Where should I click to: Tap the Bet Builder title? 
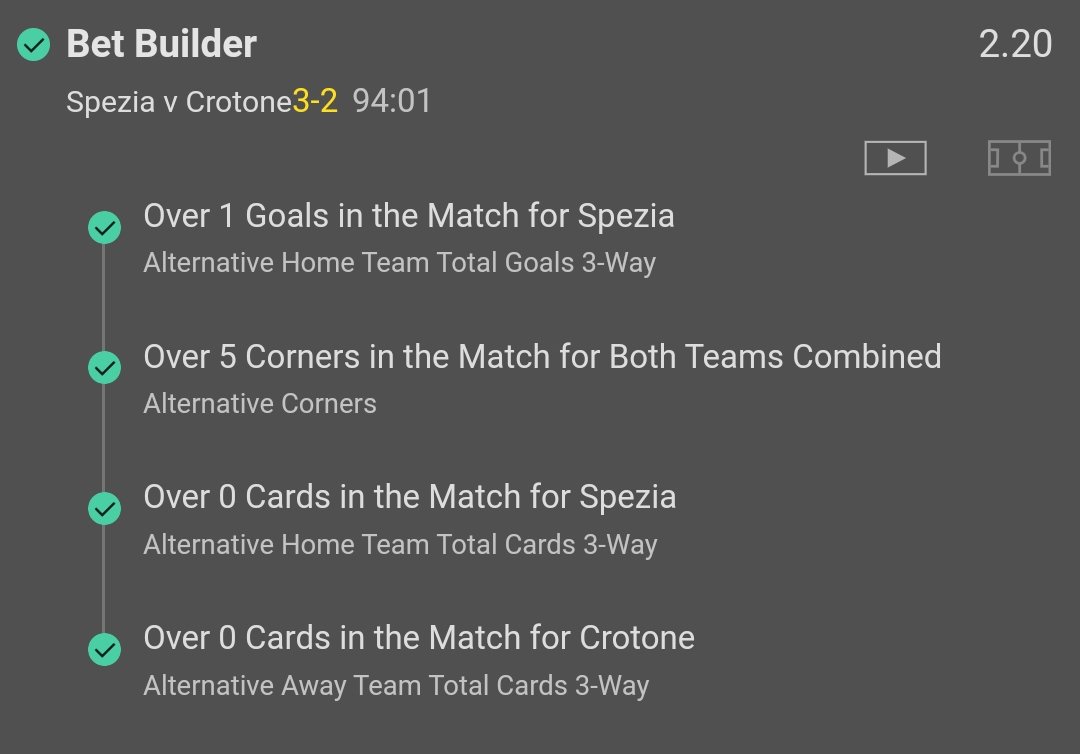point(161,45)
